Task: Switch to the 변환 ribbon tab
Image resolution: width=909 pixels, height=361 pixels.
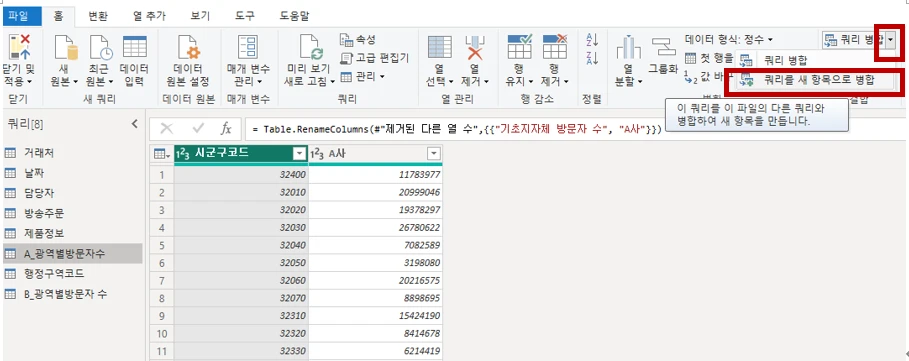Action: click(97, 16)
